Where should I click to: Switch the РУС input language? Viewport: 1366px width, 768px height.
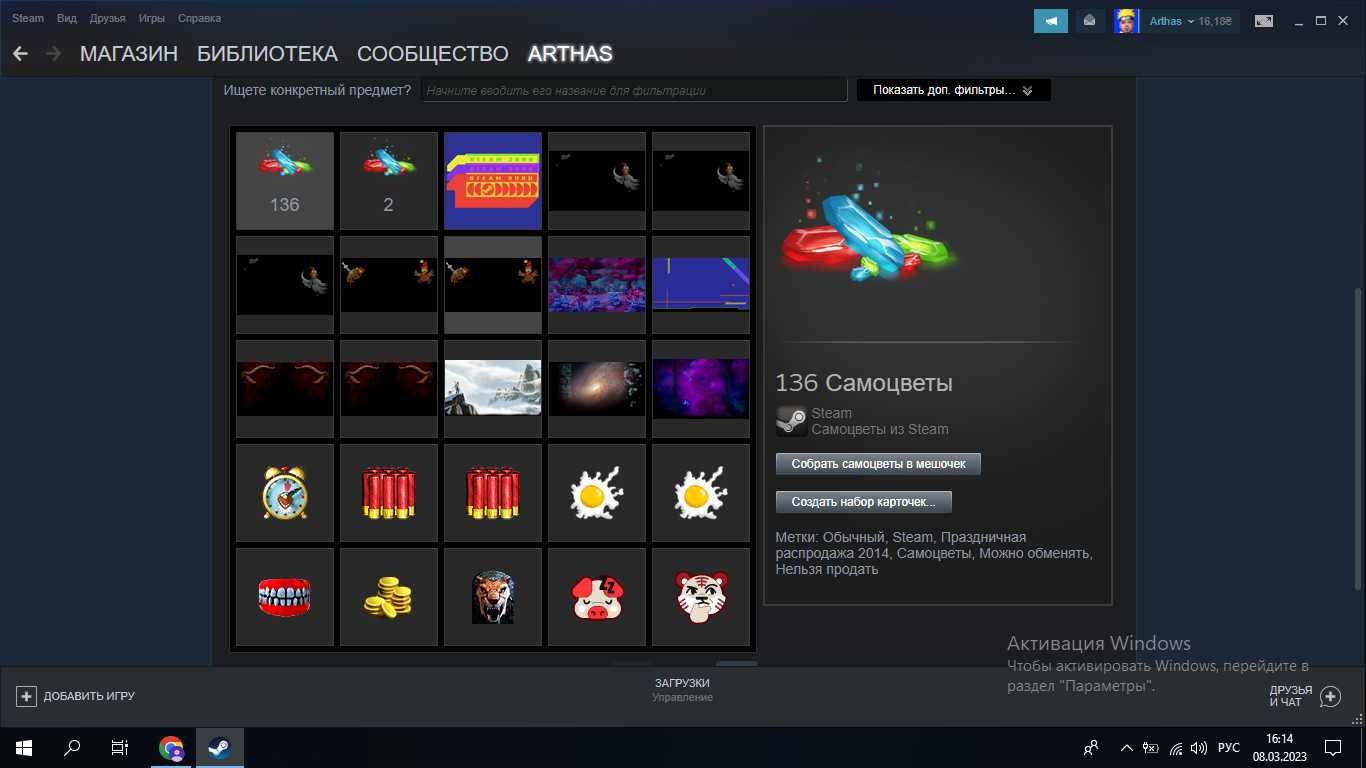(x=1229, y=747)
